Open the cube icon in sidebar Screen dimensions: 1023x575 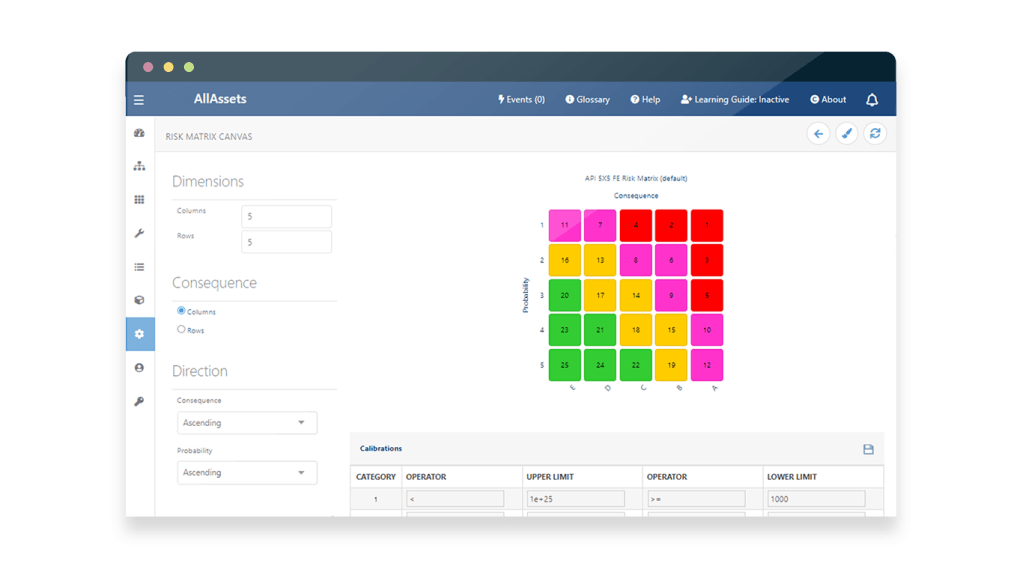pos(139,300)
